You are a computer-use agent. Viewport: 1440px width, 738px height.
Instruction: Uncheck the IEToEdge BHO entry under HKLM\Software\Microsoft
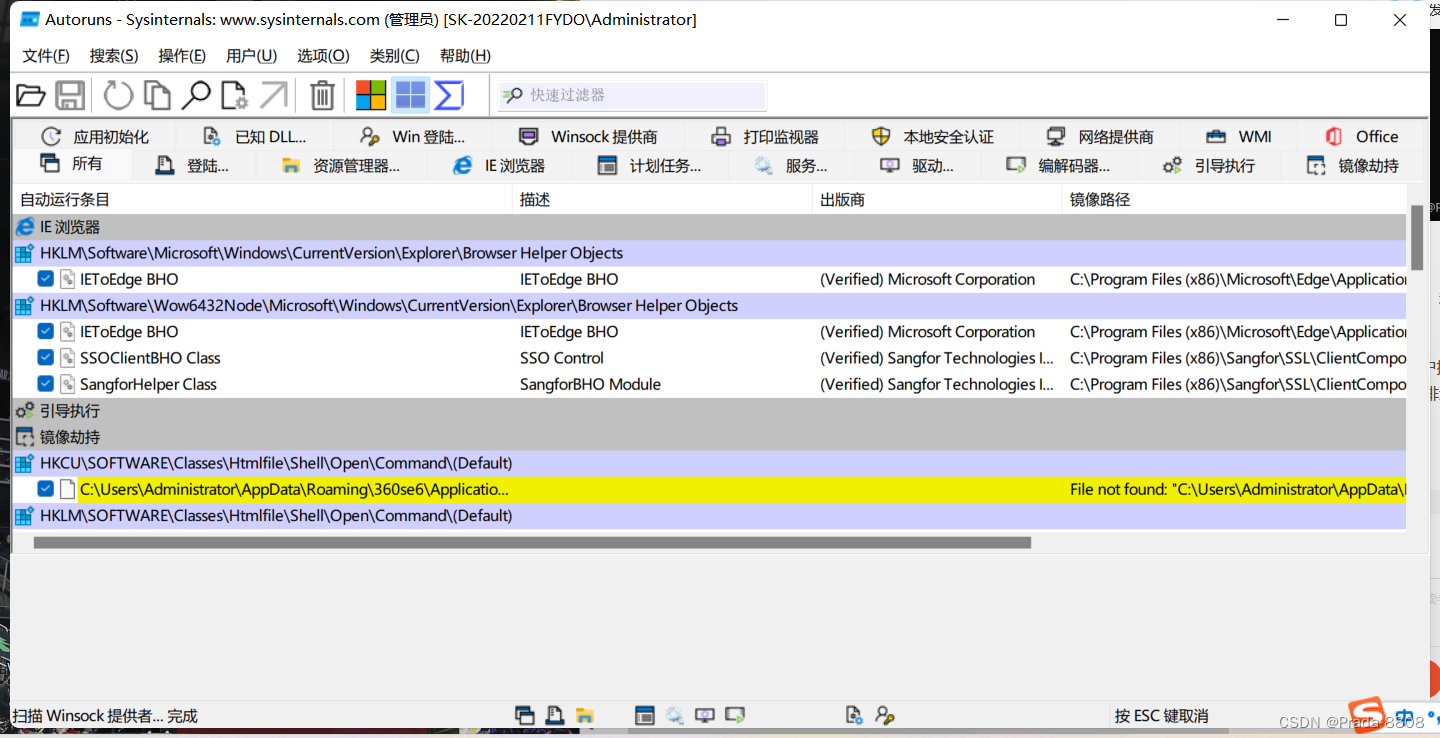tap(46, 279)
